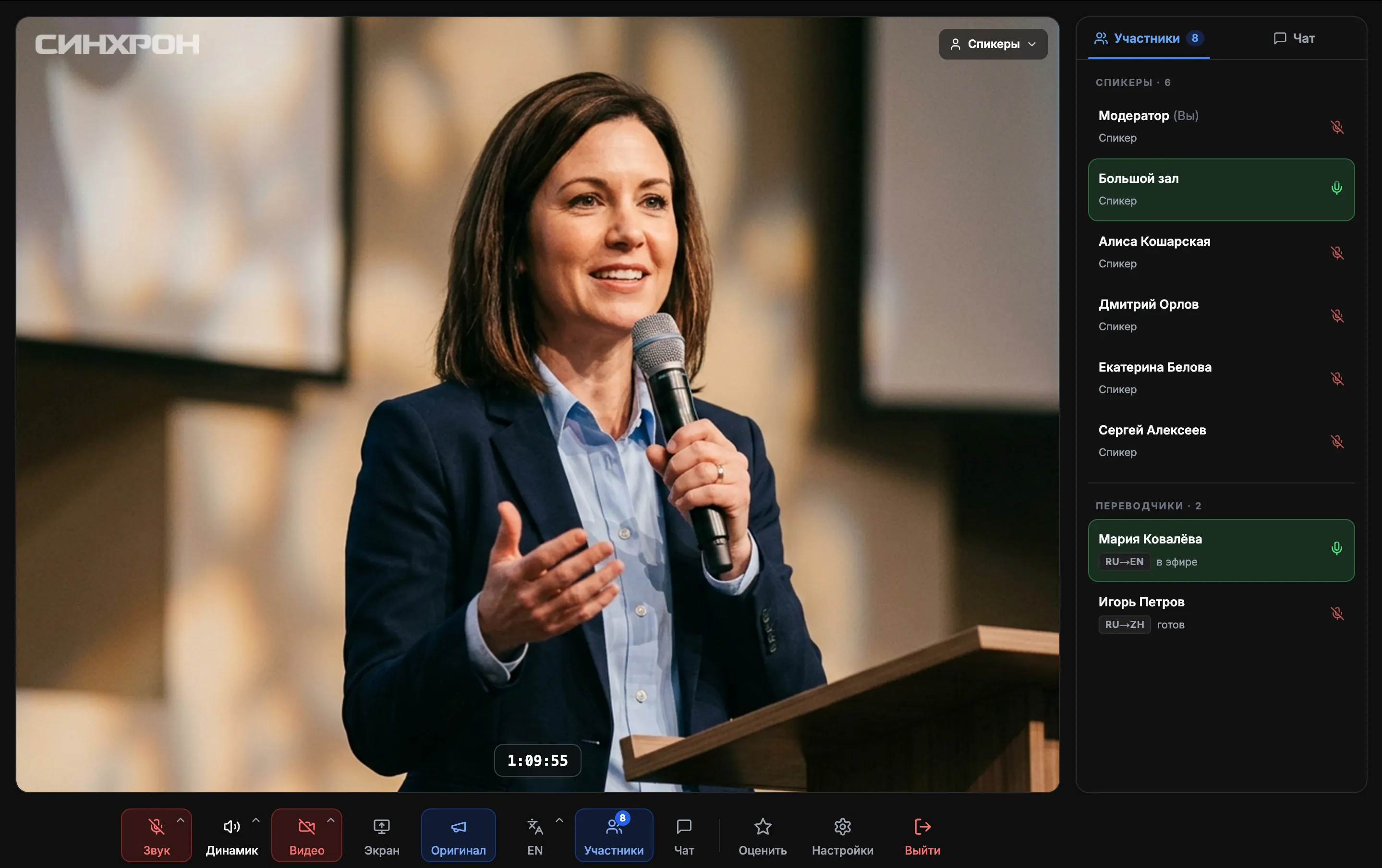Select interpreter name Игорь Петров
This screenshot has height=868, width=1382.
point(1141,602)
